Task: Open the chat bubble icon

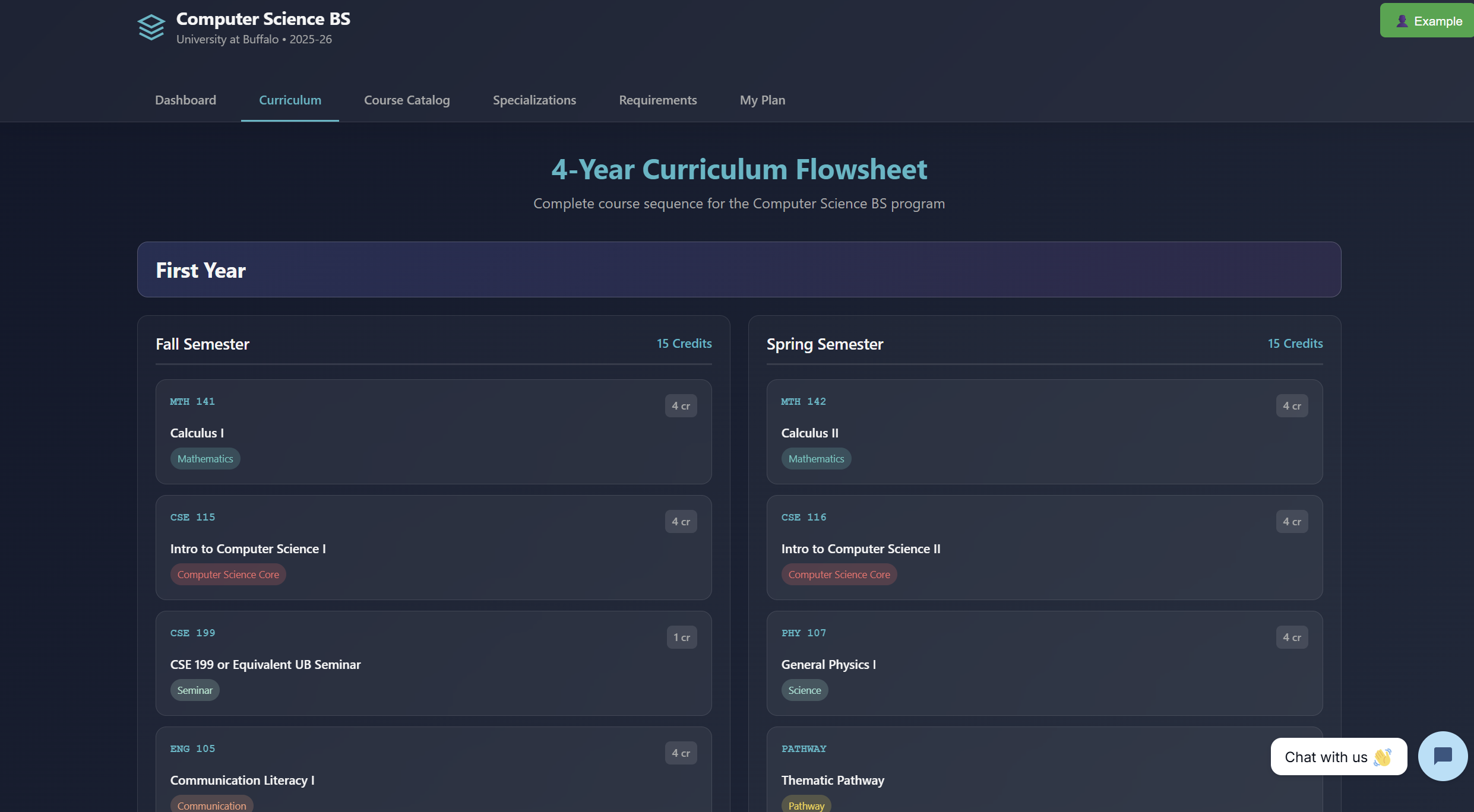Action: [1443, 756]
